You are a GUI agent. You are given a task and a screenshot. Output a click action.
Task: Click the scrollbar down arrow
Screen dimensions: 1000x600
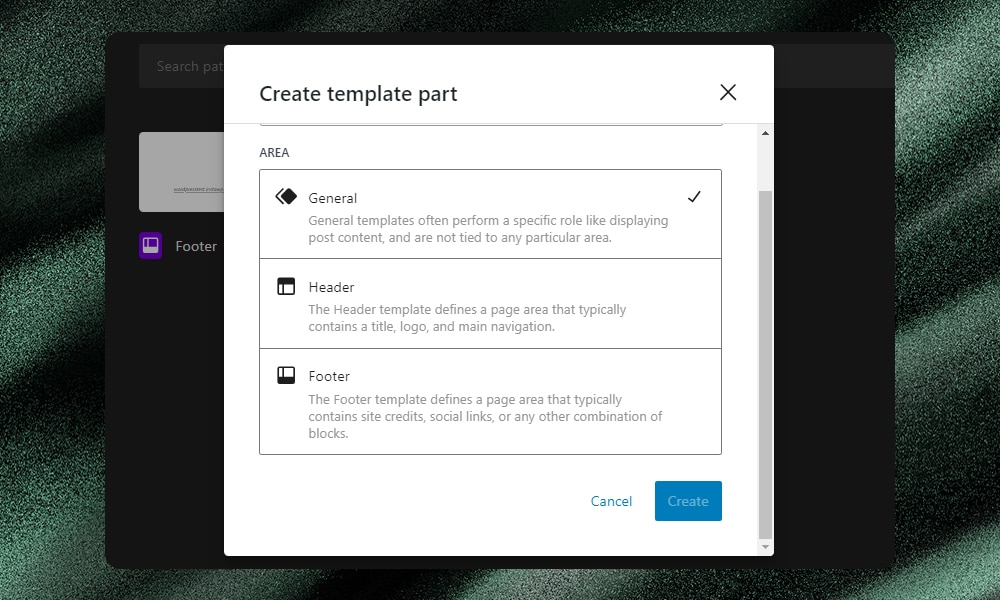[764, 546]
